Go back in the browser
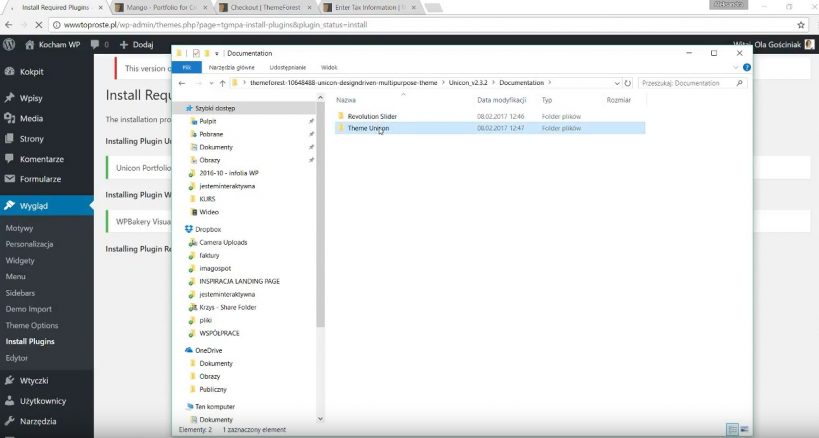Image resolution: width=819 pixels, height=438 pixels. (8, 25)
